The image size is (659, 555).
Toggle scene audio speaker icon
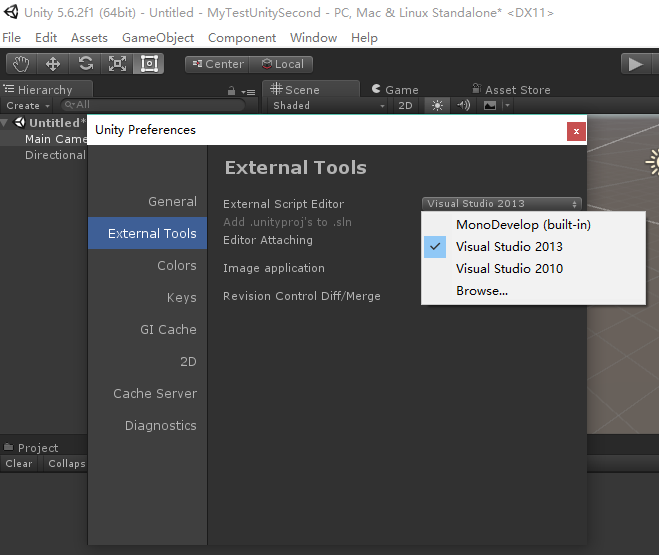(x=463, y=105)
